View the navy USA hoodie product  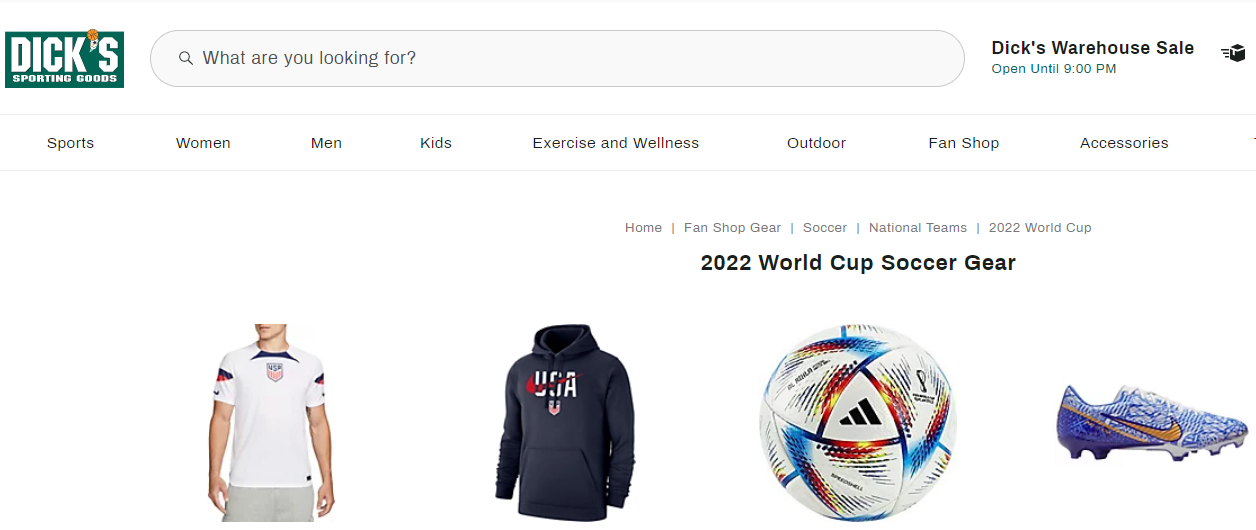click(x=564, y=420)
